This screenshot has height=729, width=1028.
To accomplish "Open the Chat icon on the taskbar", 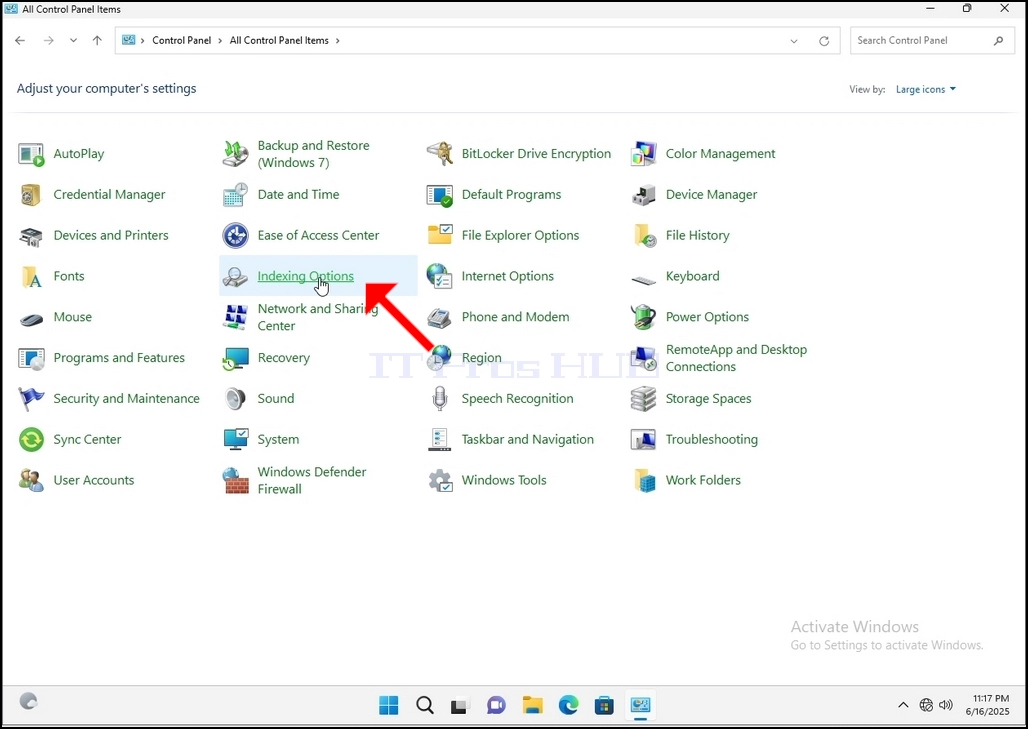I will click(496, 705).
